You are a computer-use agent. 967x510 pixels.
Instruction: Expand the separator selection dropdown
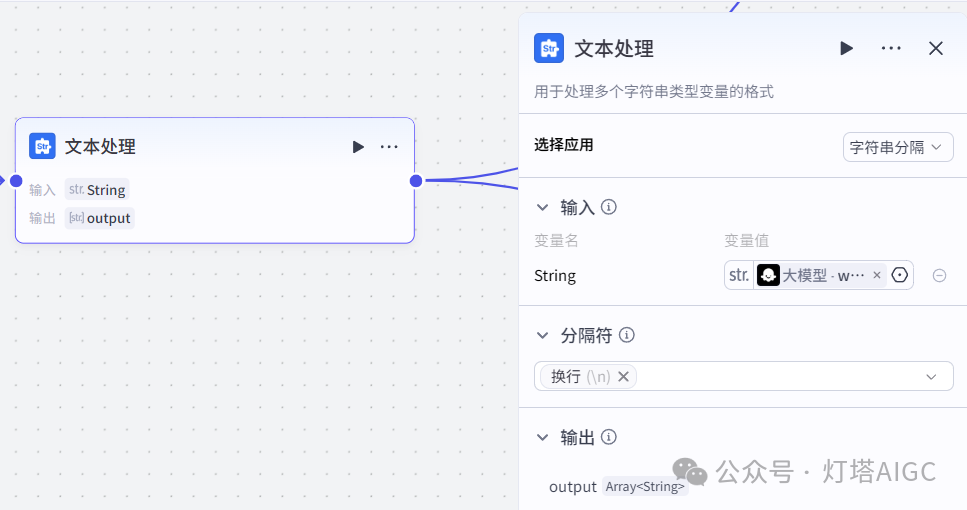[x=931, y=377]
